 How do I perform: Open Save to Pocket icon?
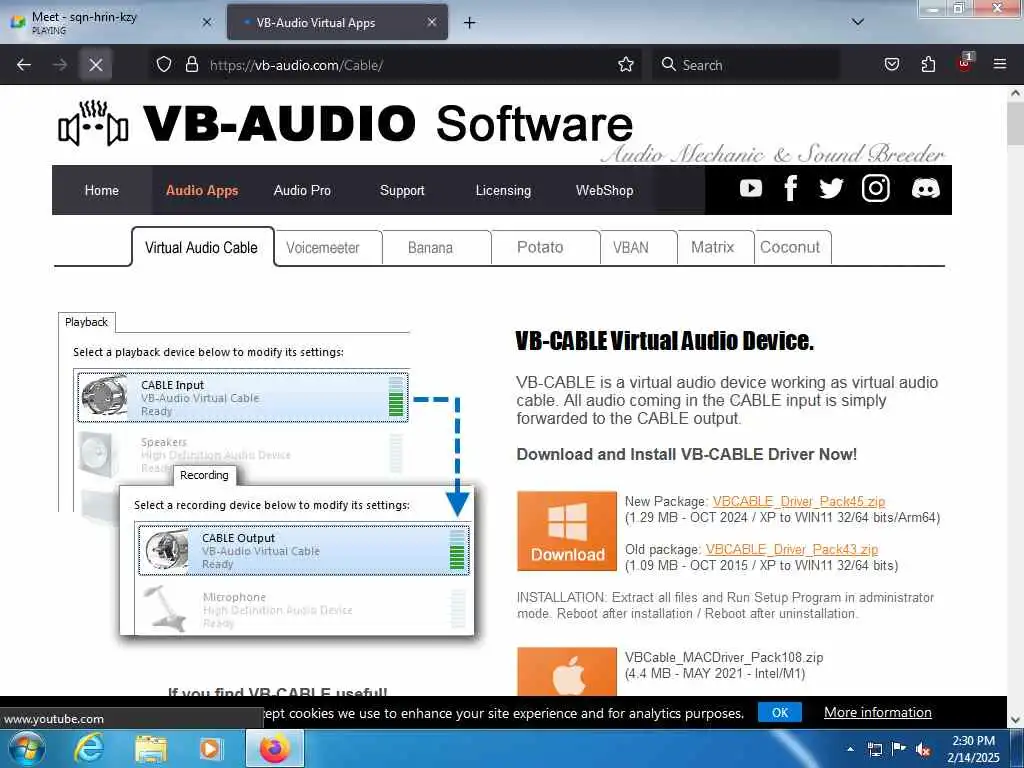[891, 65]
